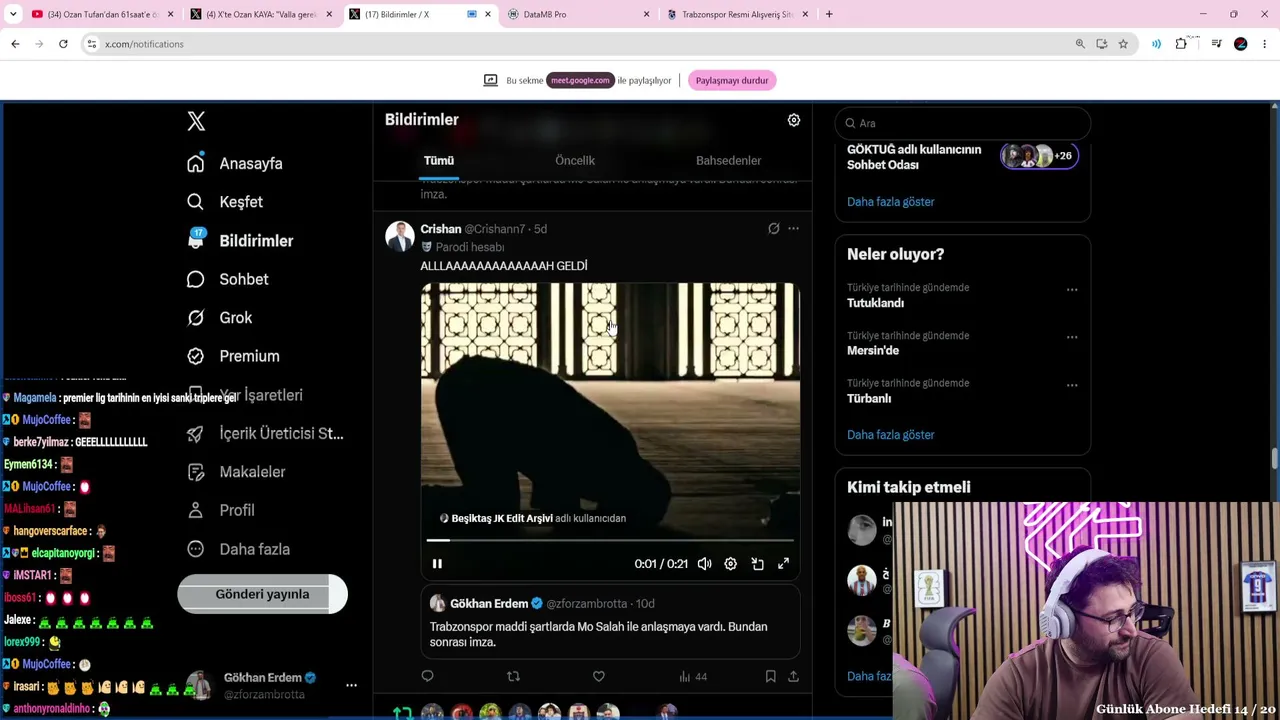Viewport: 1280px width, 720px height.
Task: Seek along the video progress bar
Action: point(610,540)
